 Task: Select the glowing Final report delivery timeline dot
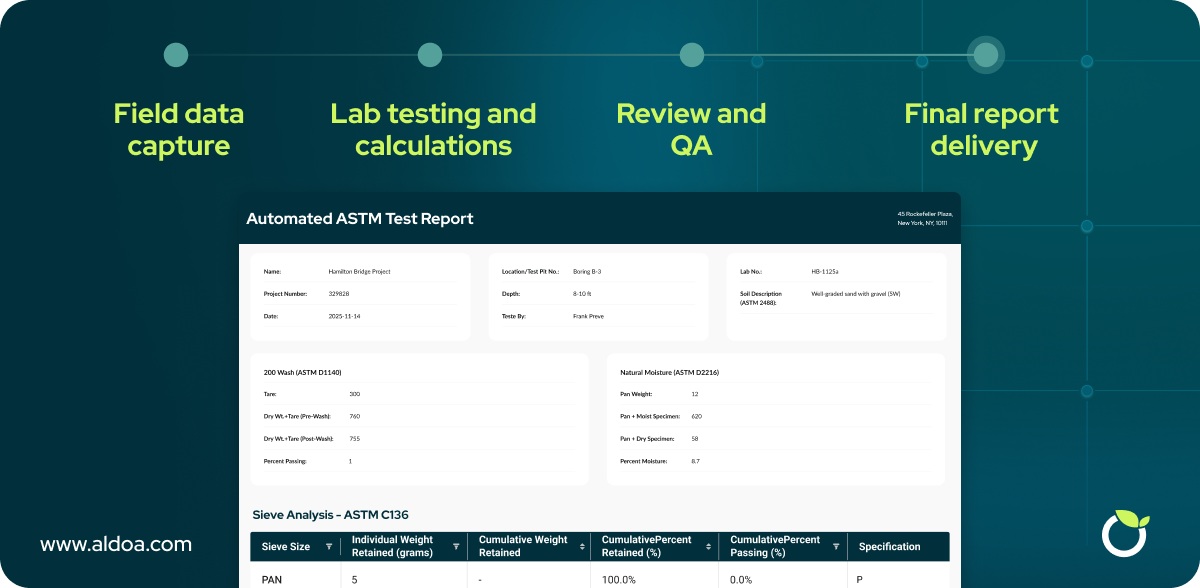(x=985, y=54)
